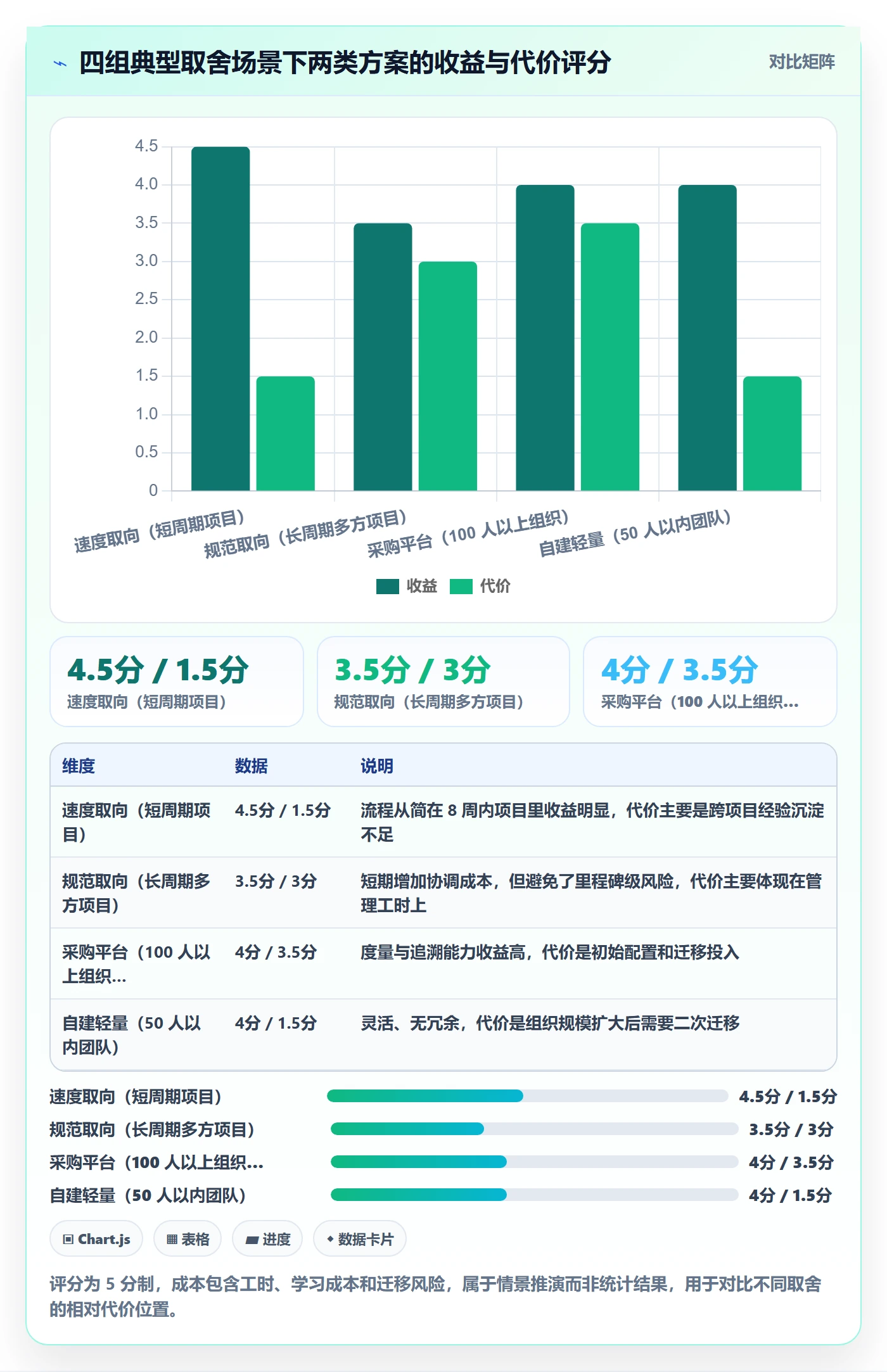
Task: Select the 数据卡片 tag chip
Action: (x=360, y=1239)
